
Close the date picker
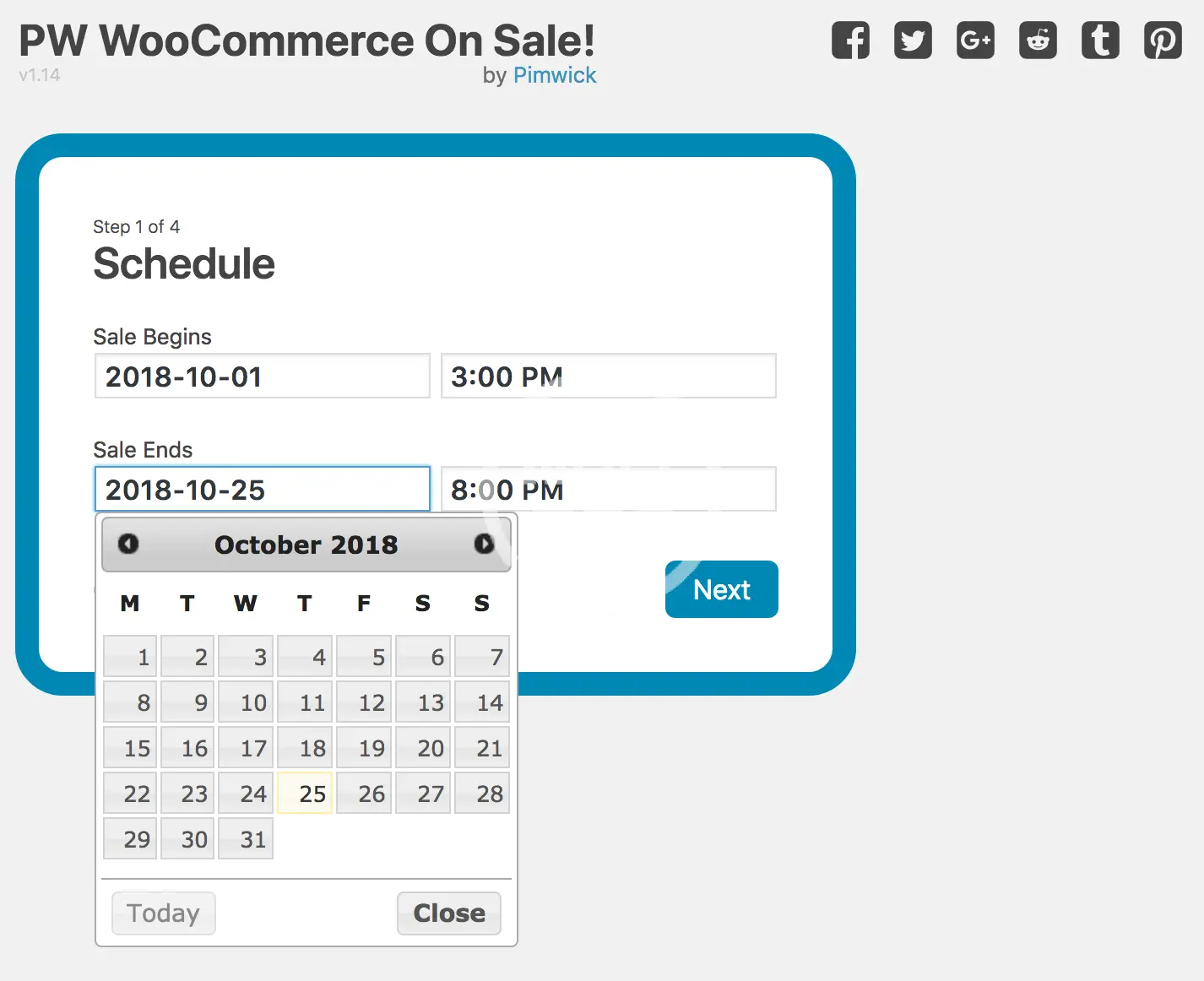point(448,913)
